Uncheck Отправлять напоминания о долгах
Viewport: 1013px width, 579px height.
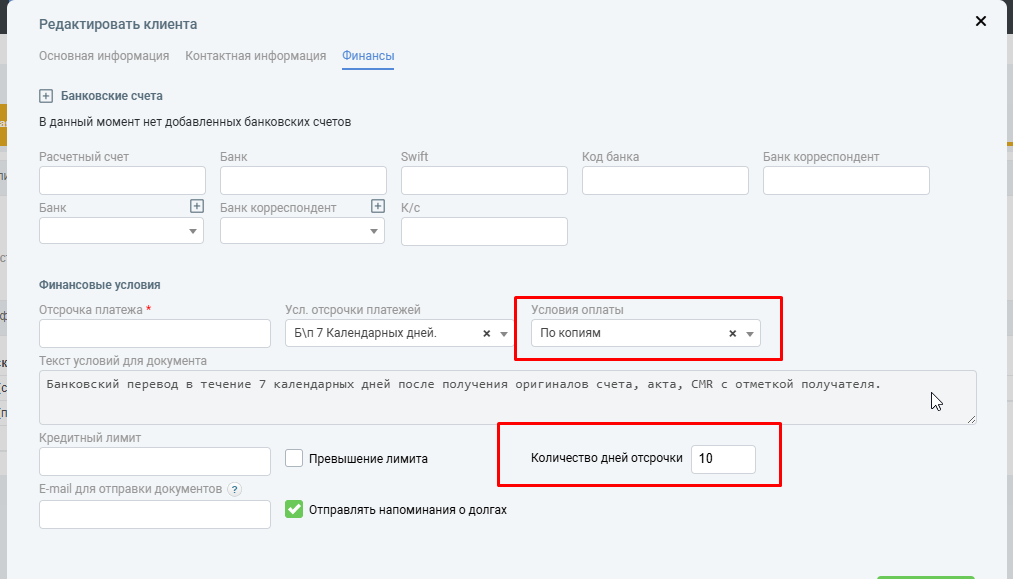tap(294, 509)
